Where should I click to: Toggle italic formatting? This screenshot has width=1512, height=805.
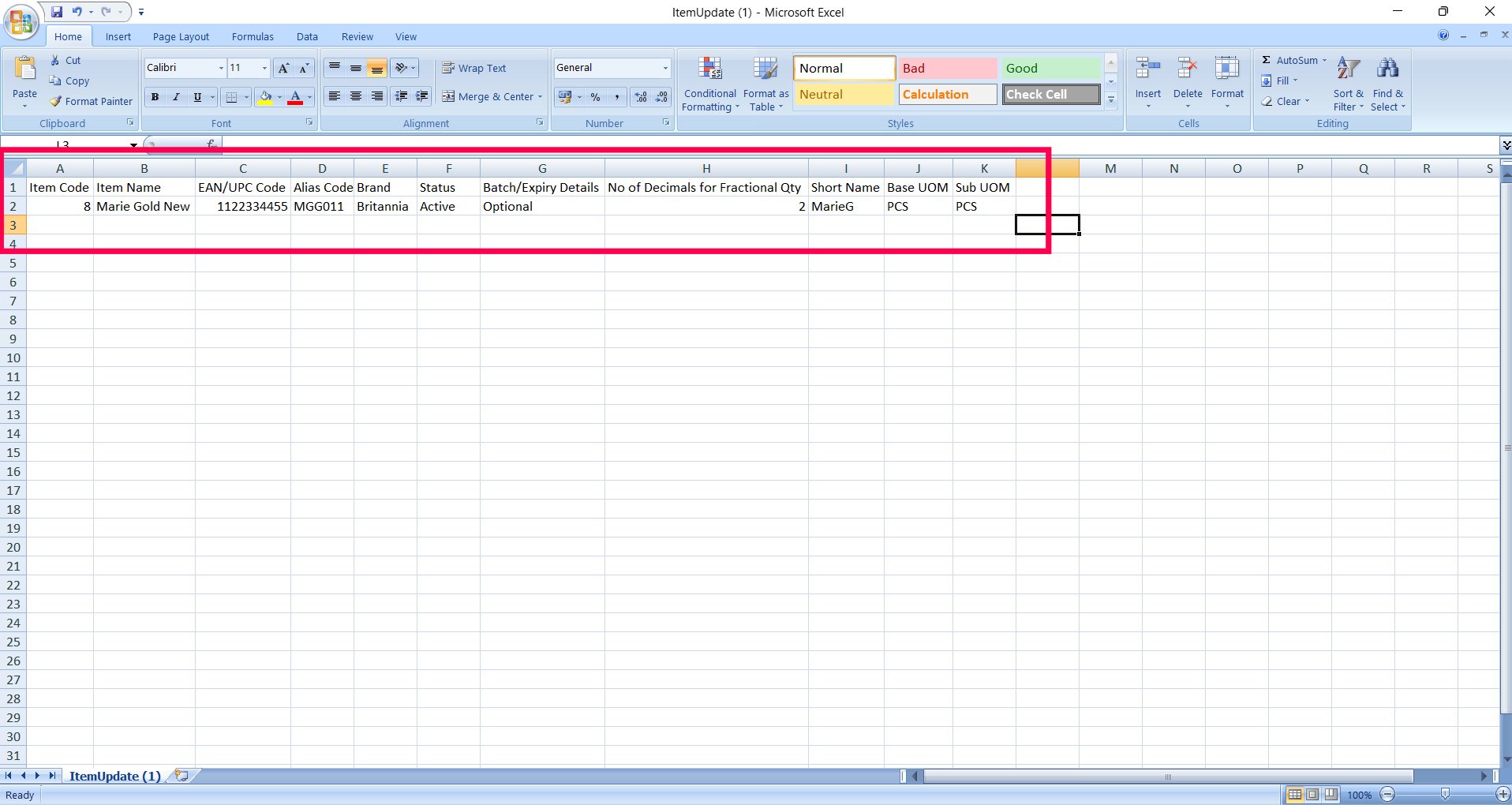click(176, 97)
